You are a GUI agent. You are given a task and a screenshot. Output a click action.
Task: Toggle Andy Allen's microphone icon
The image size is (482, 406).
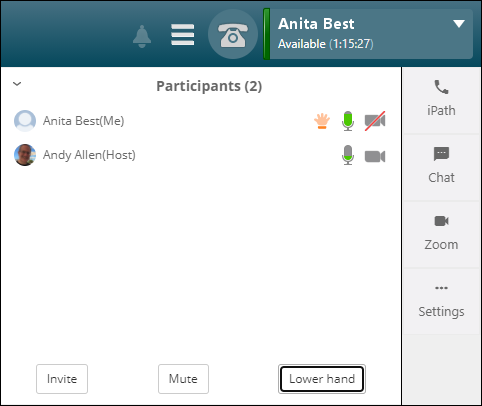point(348,155)
